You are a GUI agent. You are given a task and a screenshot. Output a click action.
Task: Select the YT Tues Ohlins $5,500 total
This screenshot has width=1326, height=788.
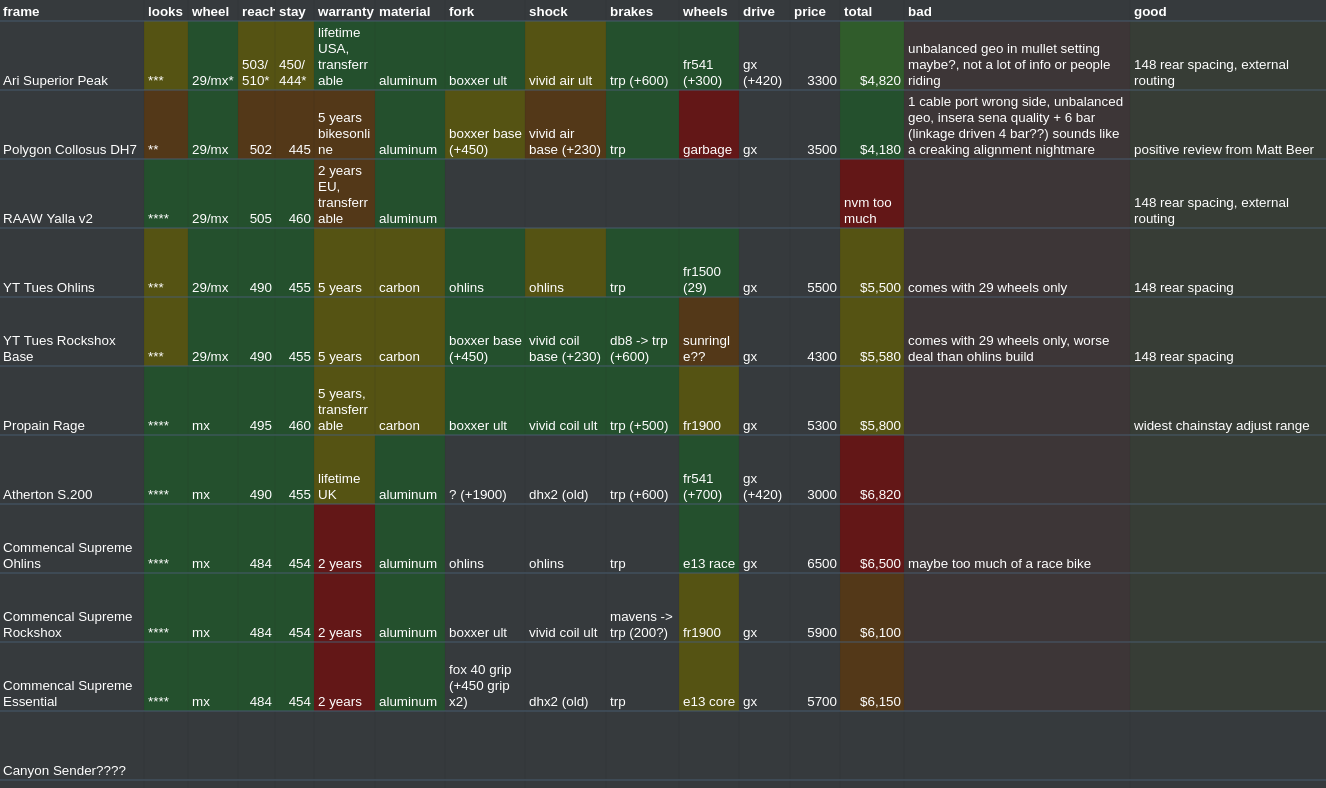pyautogui.click(x=871, y=264)
